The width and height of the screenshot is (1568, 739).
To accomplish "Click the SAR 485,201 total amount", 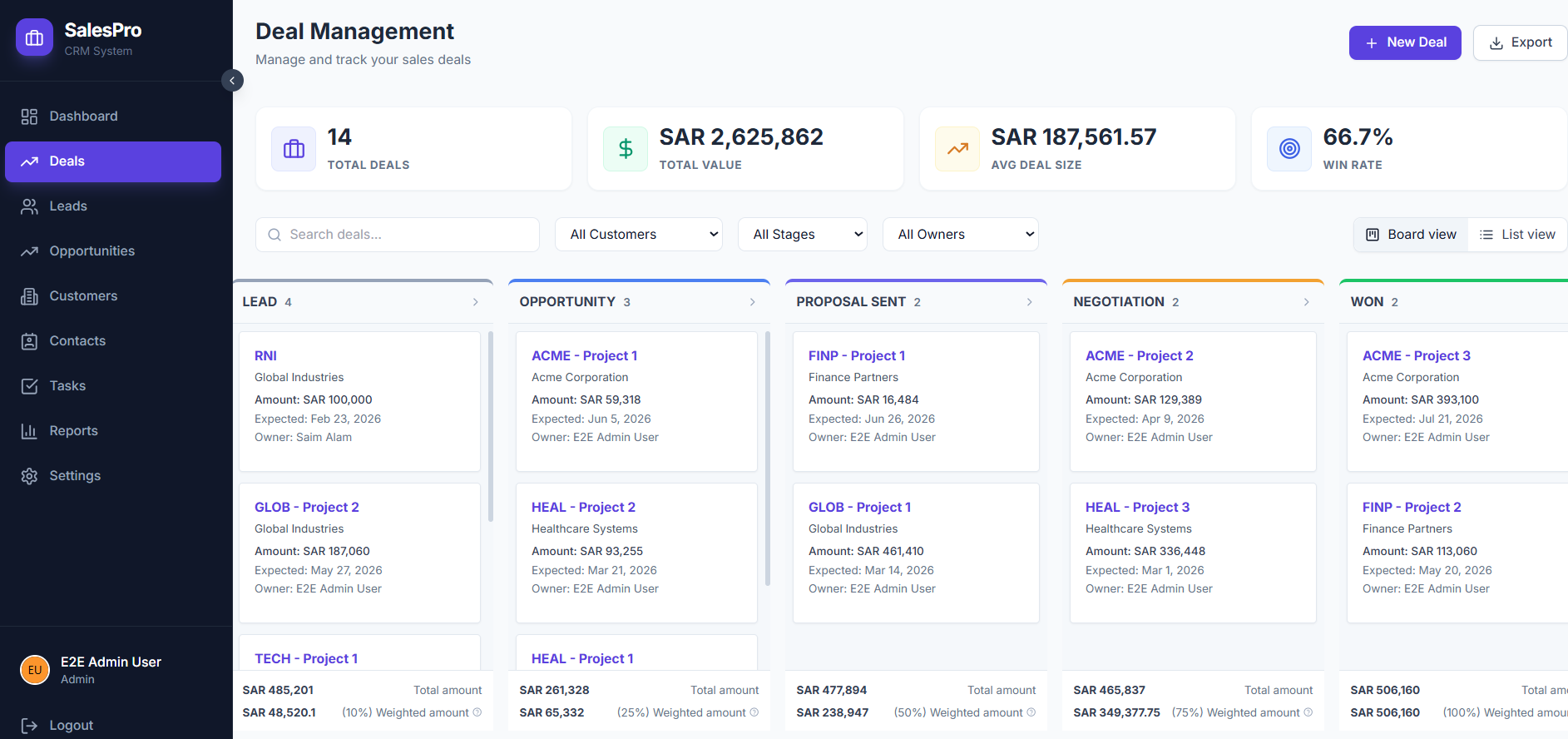I will pyautogui.click(x=278, y=690).
